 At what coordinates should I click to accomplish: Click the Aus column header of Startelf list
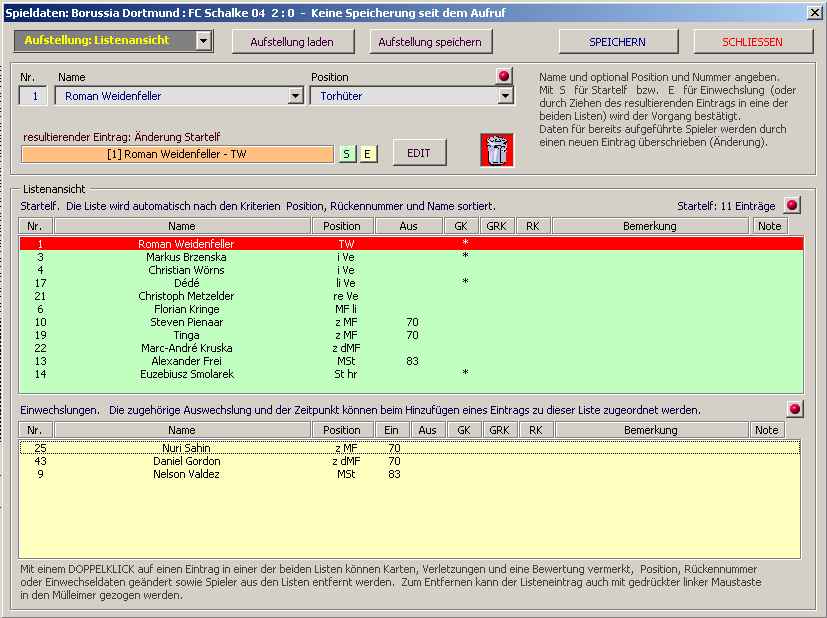click(408, 226)
